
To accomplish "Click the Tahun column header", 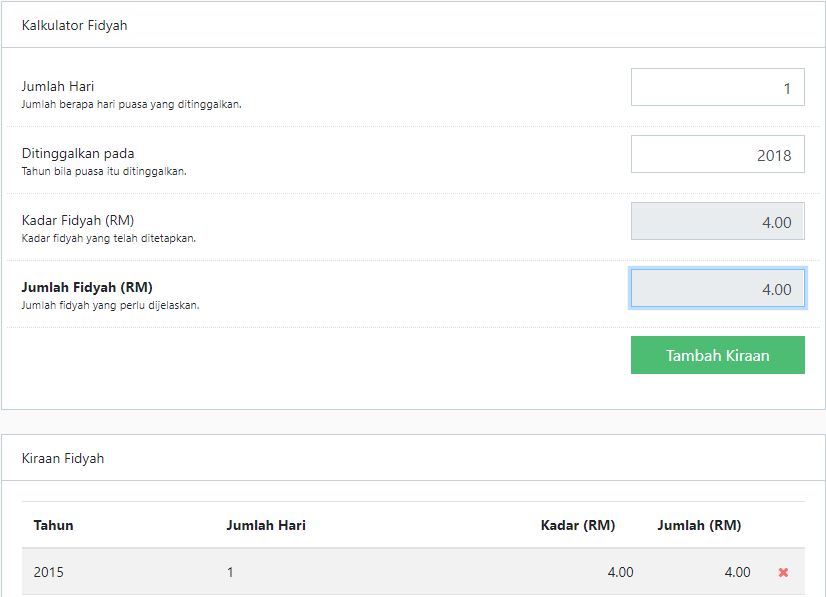I will tap(53, 525).
